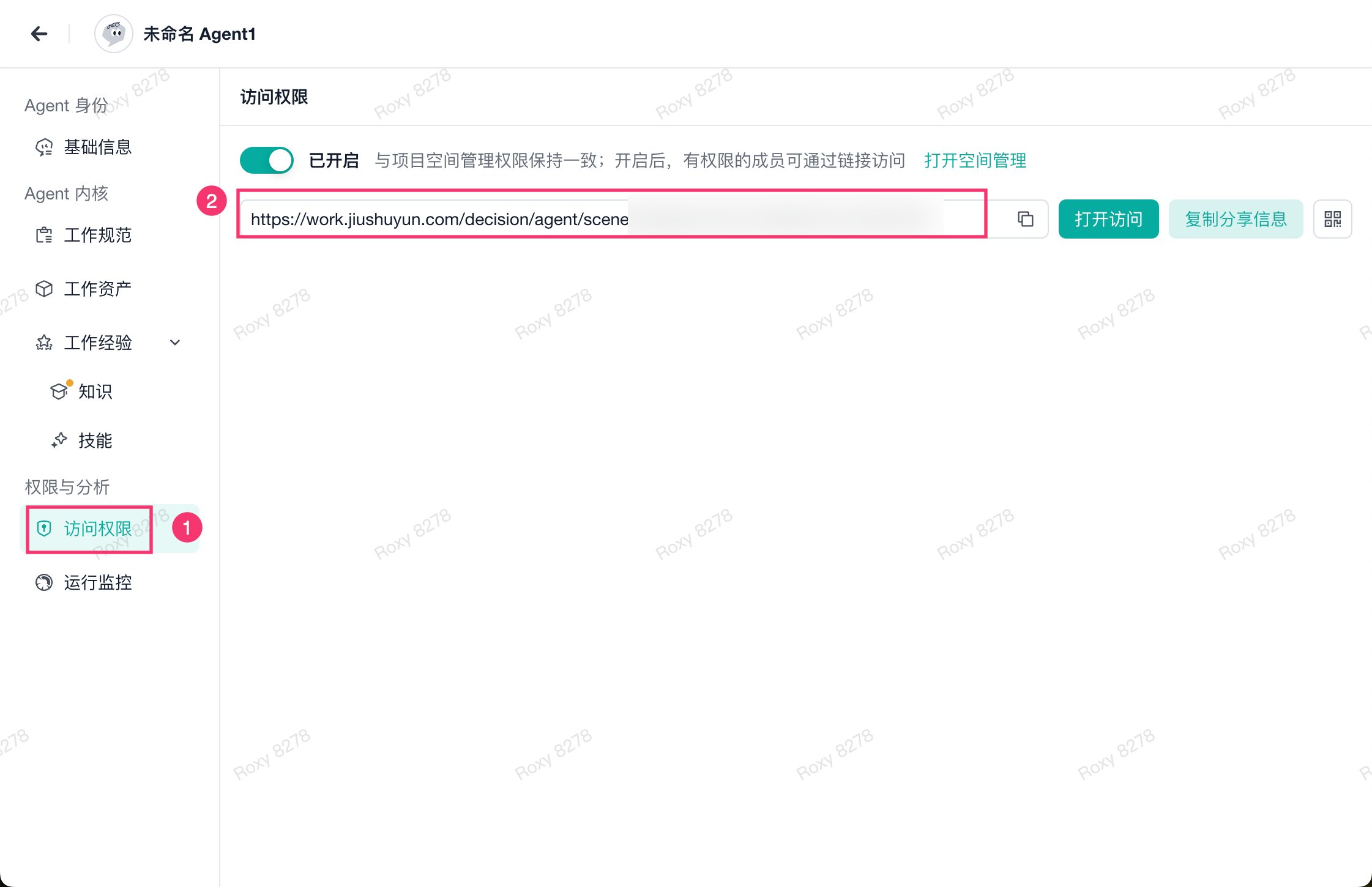
Task: Turn off the 已开启 access toggle
Action: tap(267, 160)
